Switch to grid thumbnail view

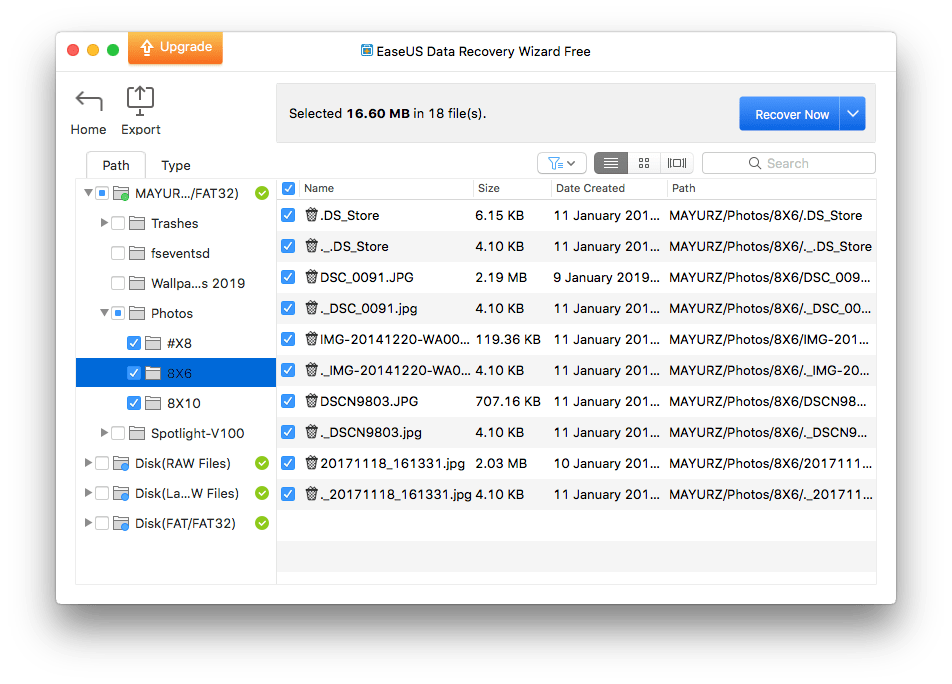click(644, 163)
